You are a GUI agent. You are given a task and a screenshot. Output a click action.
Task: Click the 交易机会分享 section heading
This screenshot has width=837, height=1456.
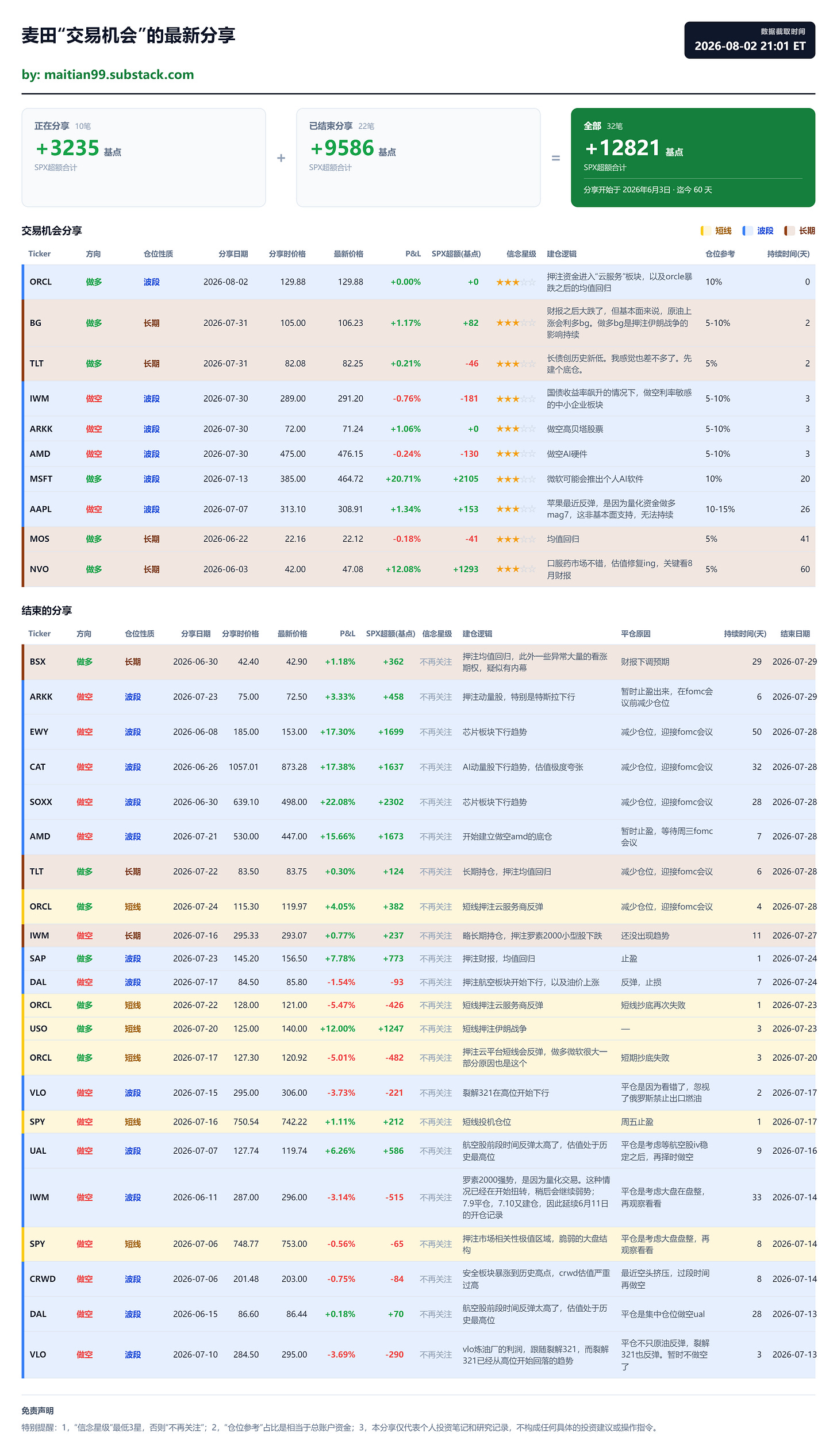52,231
